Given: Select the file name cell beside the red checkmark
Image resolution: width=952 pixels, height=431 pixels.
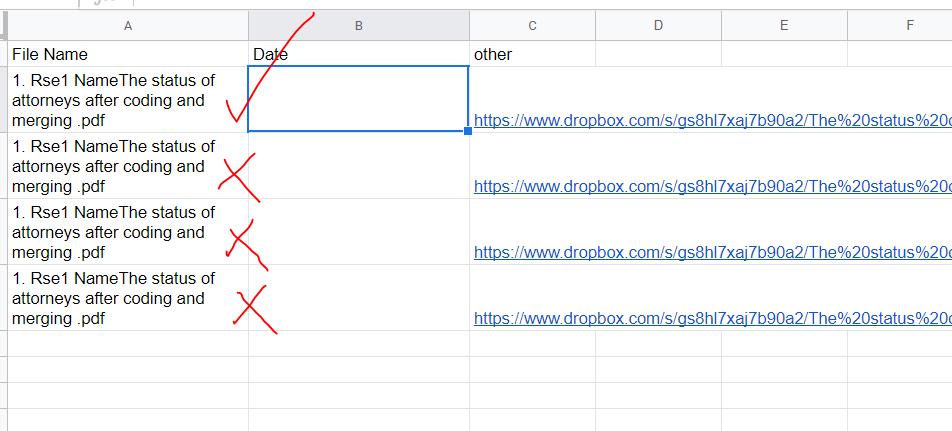Looking at the screenshot, I should (x=128, y=100).
